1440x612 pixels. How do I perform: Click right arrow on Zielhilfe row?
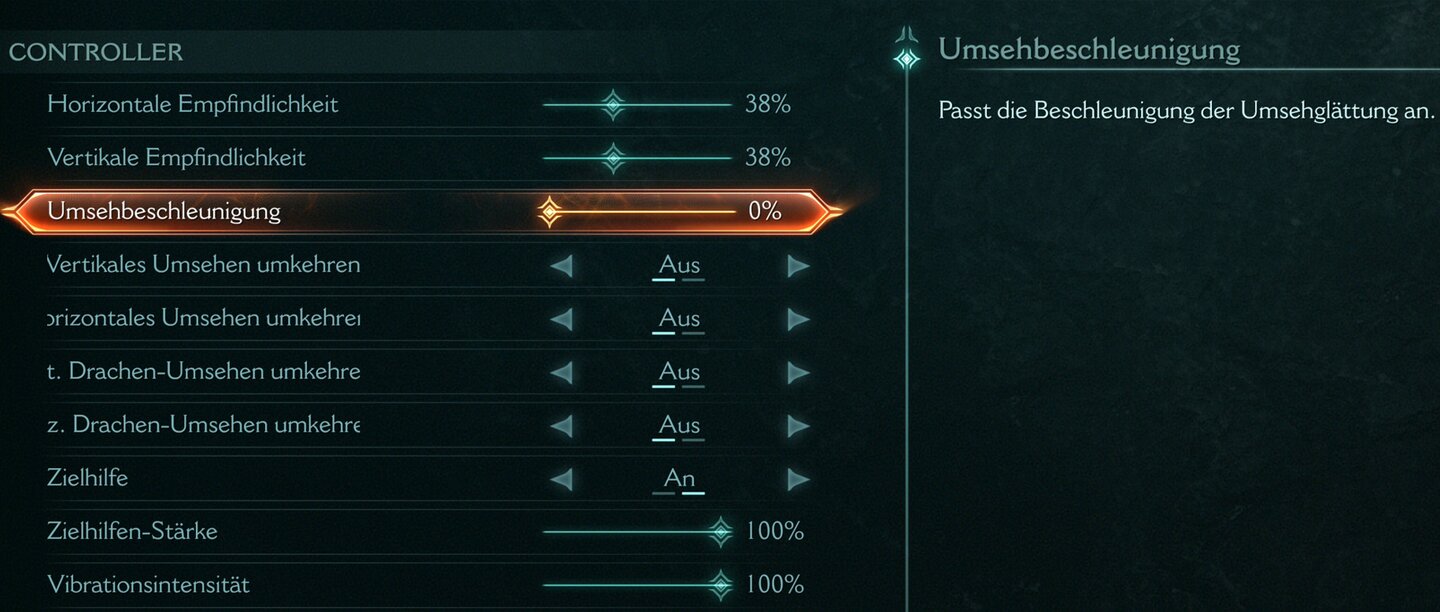[x=797, y=479]
